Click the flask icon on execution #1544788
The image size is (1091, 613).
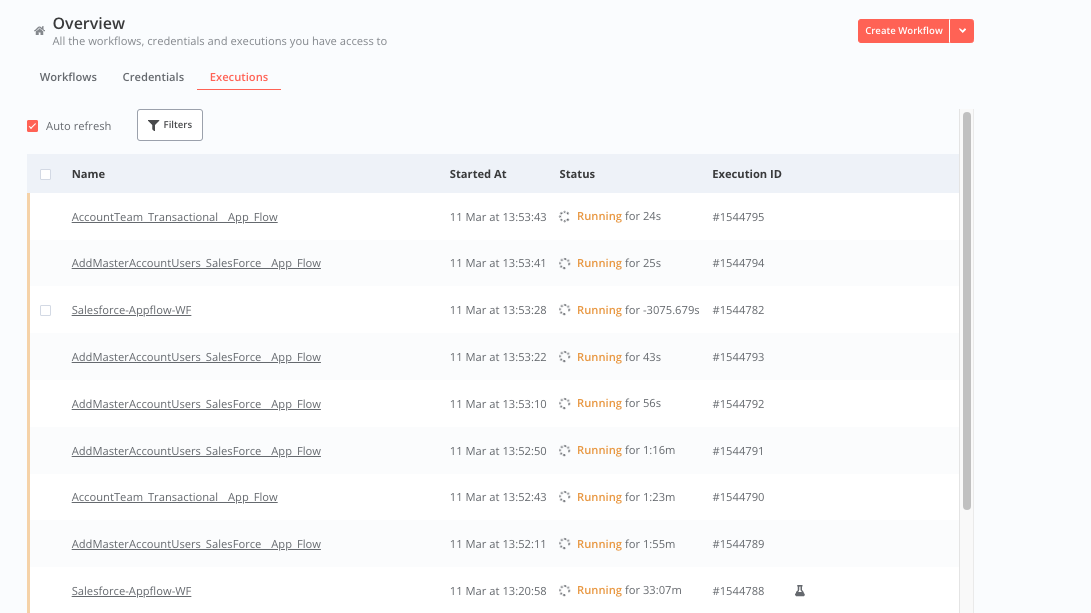tap(800, 591)
